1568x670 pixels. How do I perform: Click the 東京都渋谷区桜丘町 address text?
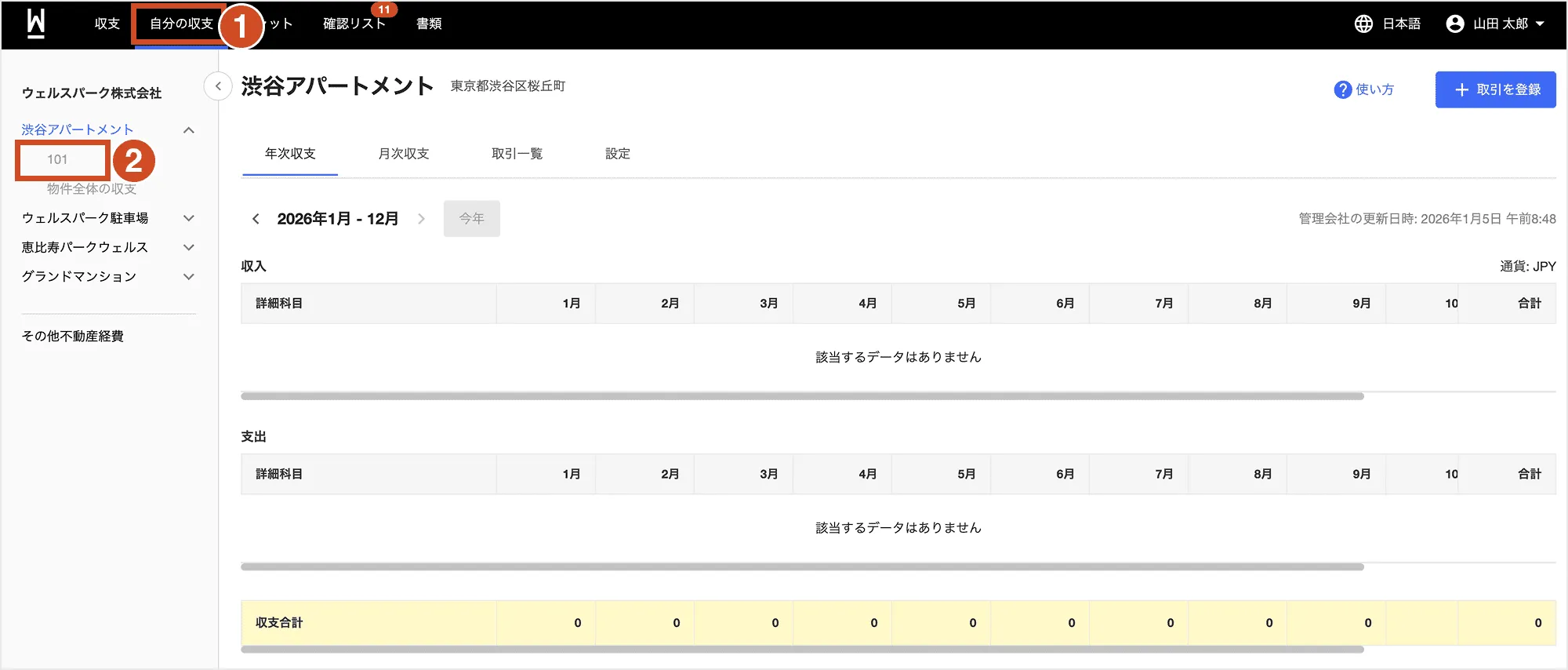[x=508, y=86]
